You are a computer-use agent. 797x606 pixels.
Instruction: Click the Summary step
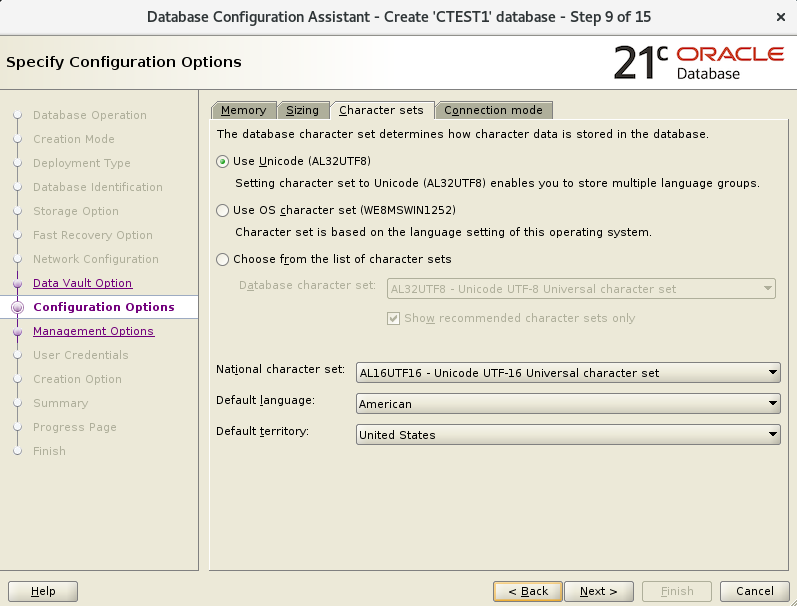click(60, 403)
